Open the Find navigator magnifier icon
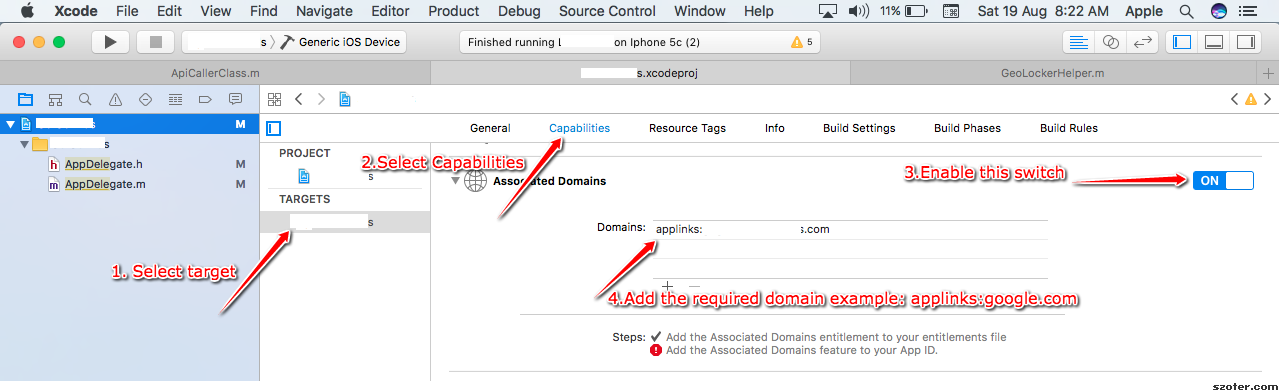This screenshot has width=1279, height=392. 86,99
